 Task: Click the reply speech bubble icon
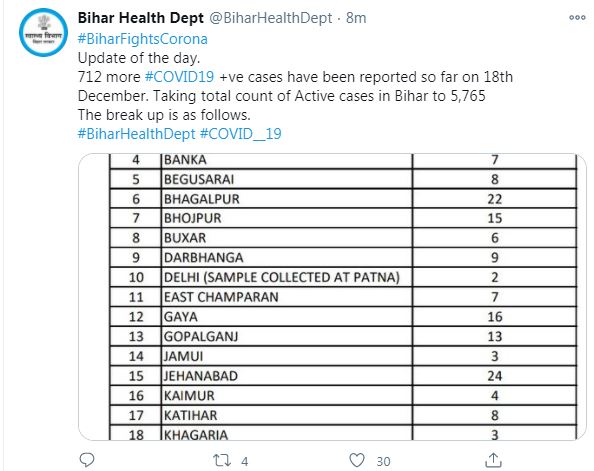(87, 460)
